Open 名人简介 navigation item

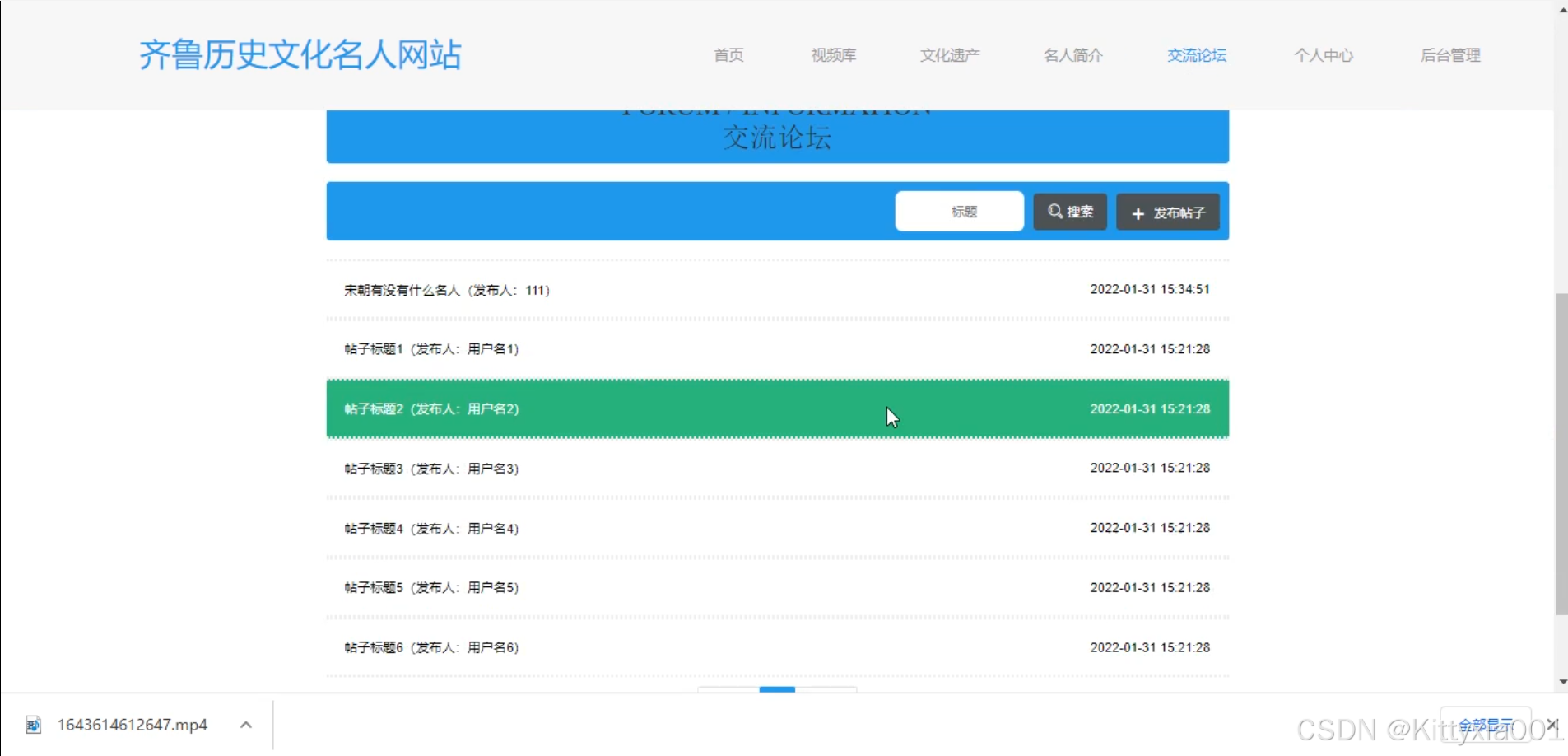pyautogui.click(x=1072, y=55)
